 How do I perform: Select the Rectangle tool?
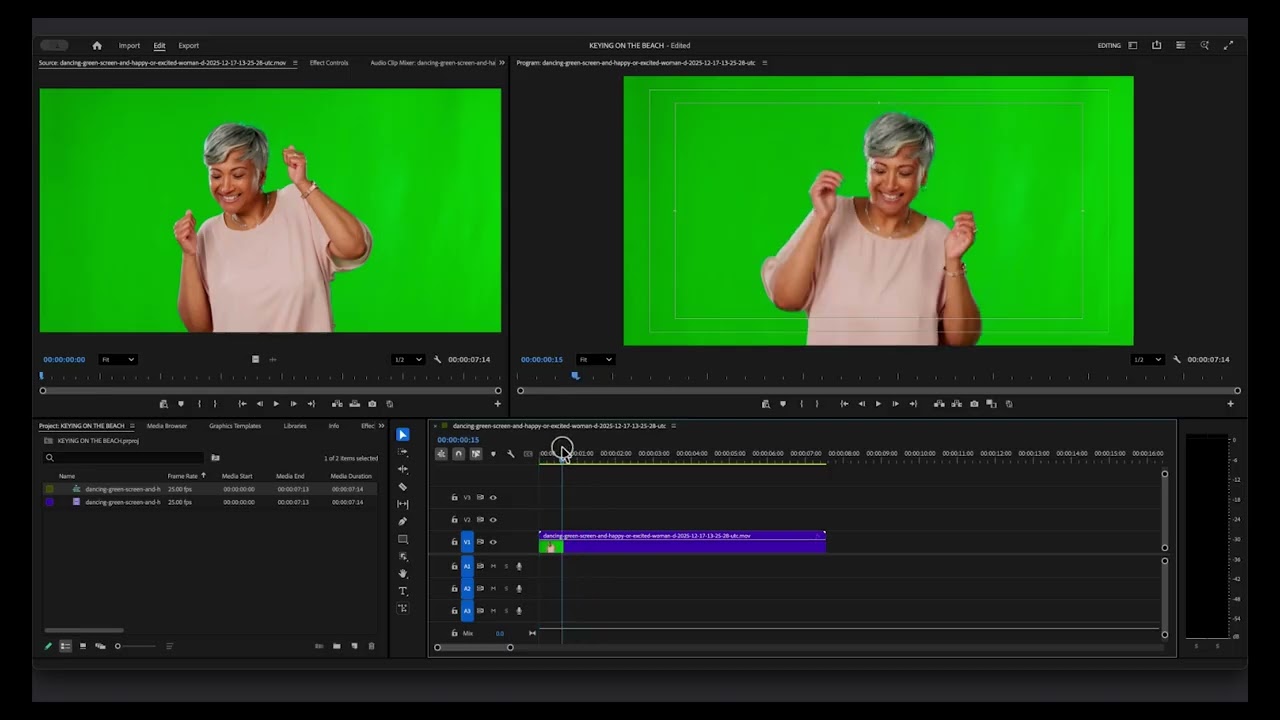pyautogui.click(x=403, y=539)
